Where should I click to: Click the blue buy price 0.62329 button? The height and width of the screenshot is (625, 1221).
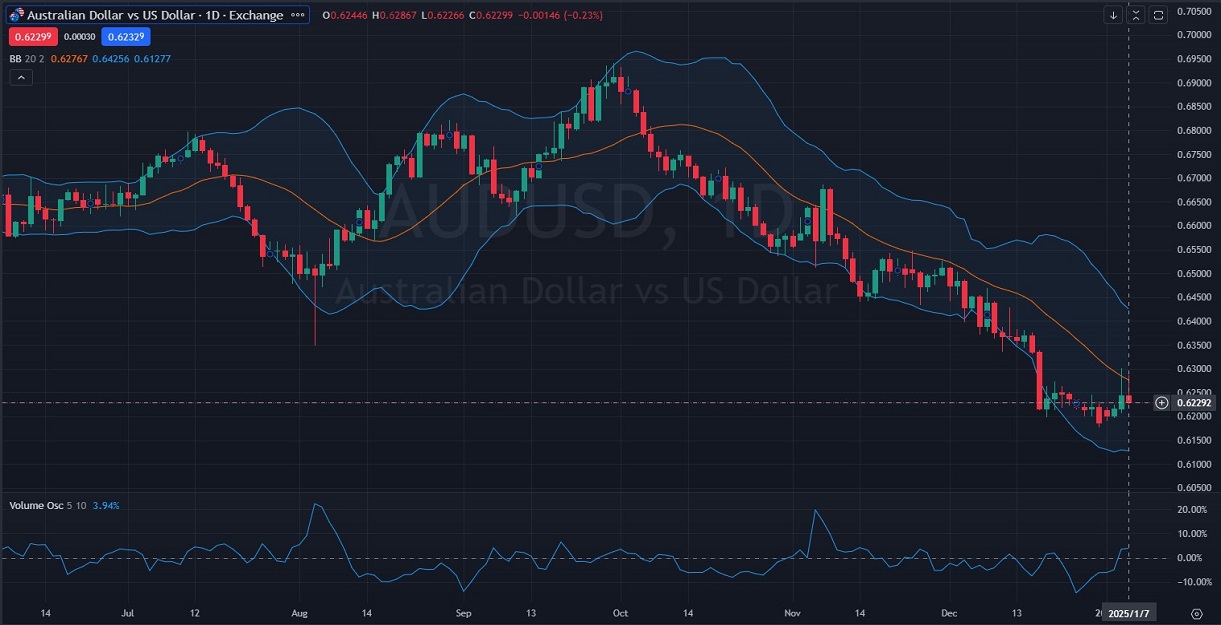point(125,37)
